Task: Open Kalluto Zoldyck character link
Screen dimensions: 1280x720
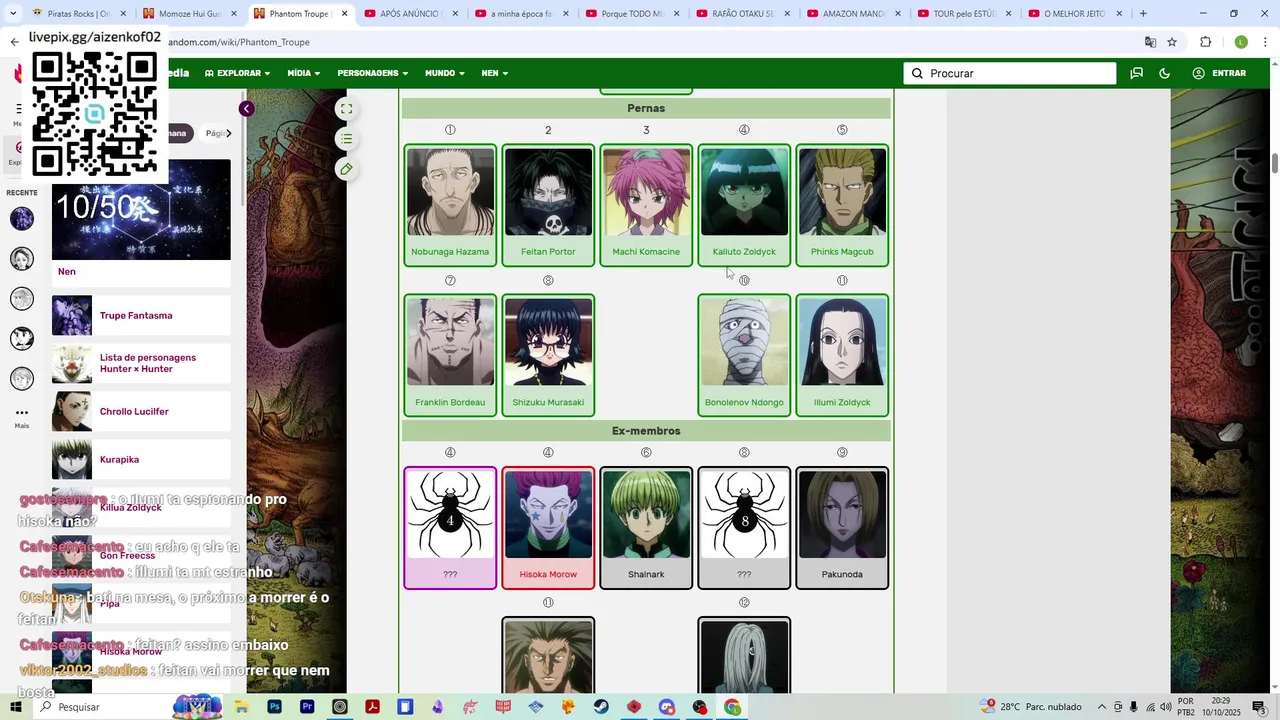Action: [x=744, y=252]
